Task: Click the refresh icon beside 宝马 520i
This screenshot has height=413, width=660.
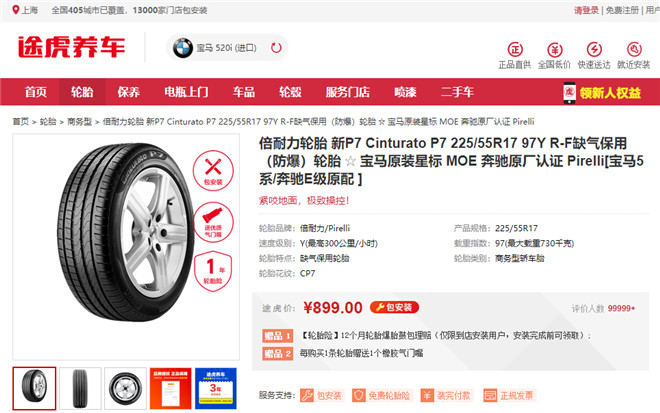Action: tap(276, 48)
